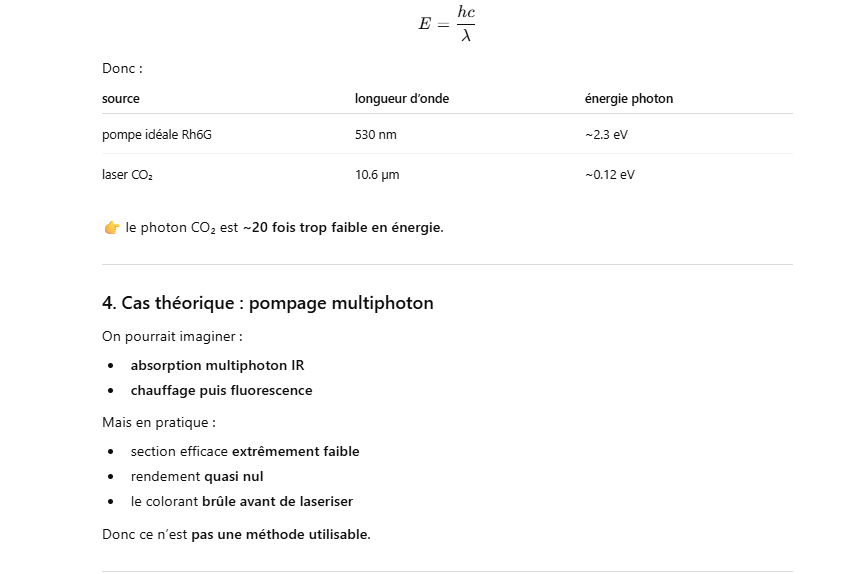
Task: Click the "~2.3 eV" energy cell
Action: click(x=606, y=135)
